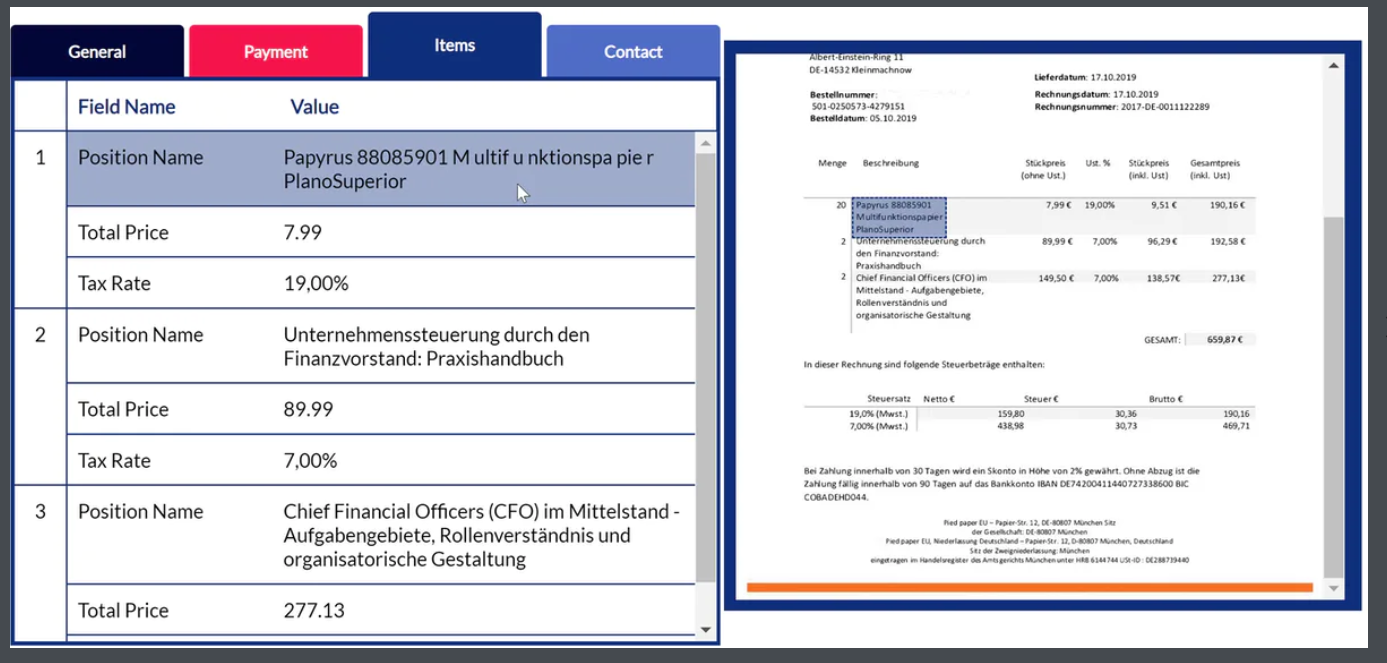Viewport: 1387px width, 663px height.
Task: Click the 277,13€ Gesamtpreis in invoice
Action: [1227, 278]
